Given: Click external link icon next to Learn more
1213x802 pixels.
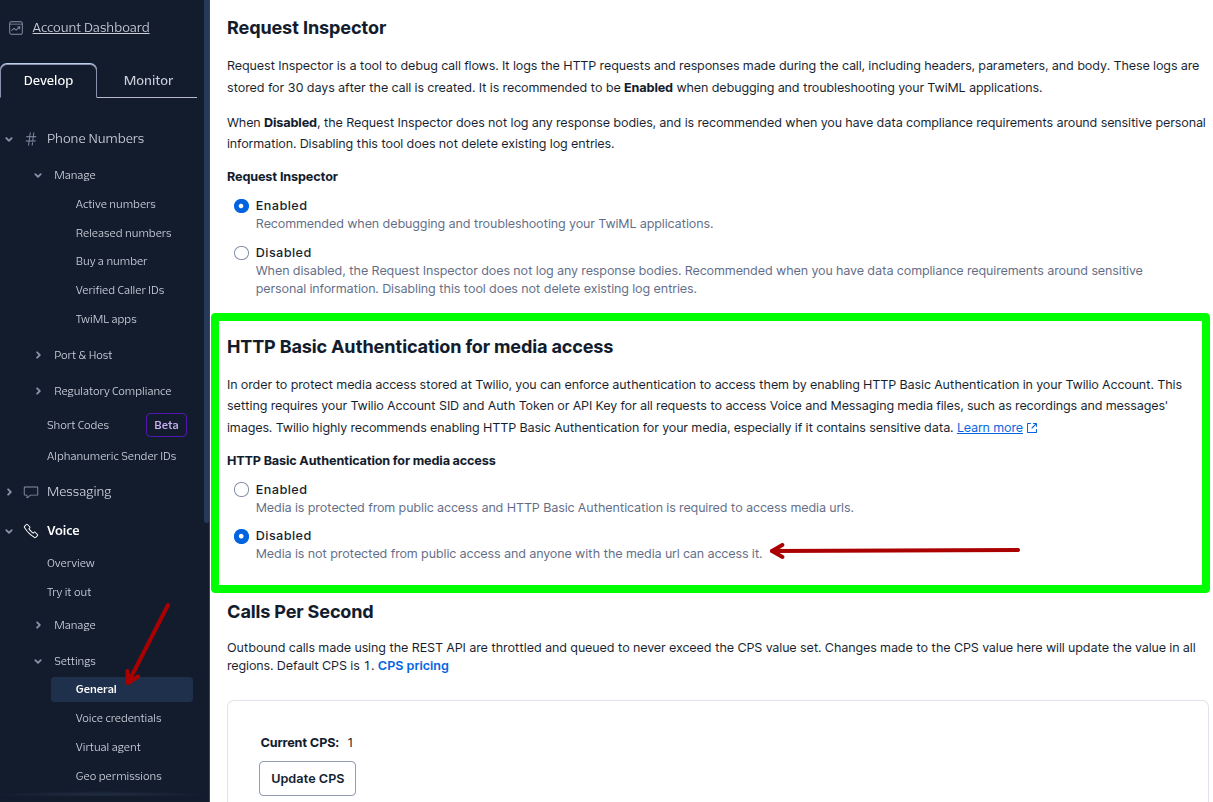Looking at the screenshot, I should (x=1033, y=428).
